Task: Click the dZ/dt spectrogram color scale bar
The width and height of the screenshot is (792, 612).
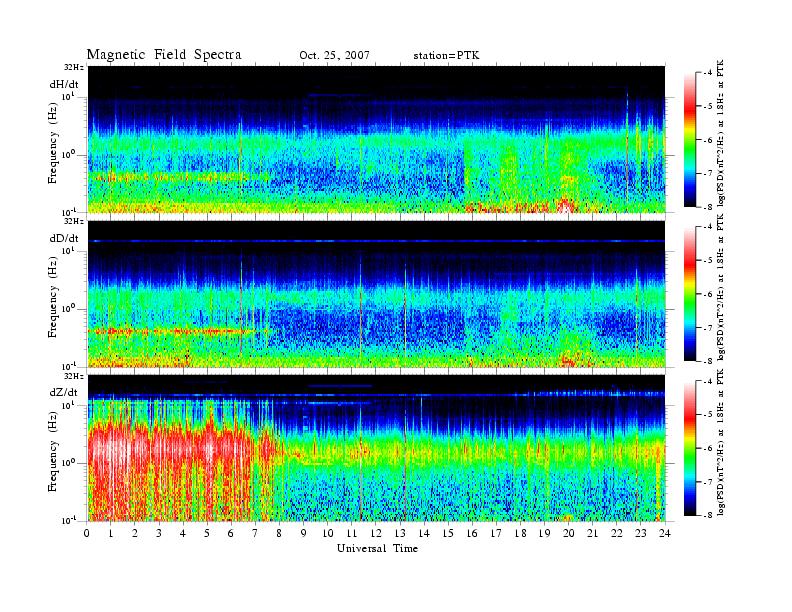Action: click(689, 448)
